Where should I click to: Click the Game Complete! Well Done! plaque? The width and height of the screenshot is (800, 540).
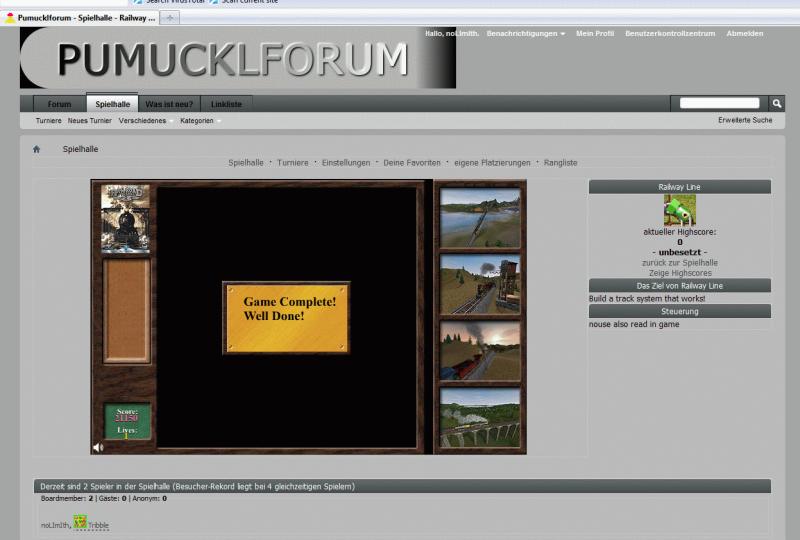pos(286,317)
